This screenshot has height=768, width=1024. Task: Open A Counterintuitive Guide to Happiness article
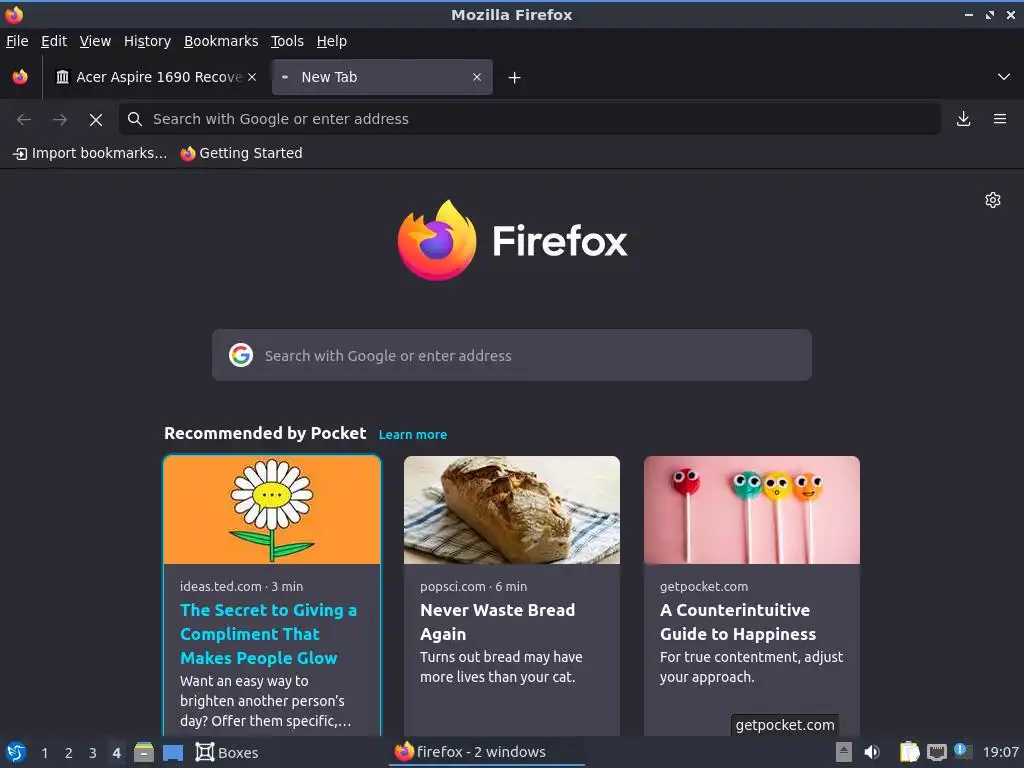(x=738, y=622)
